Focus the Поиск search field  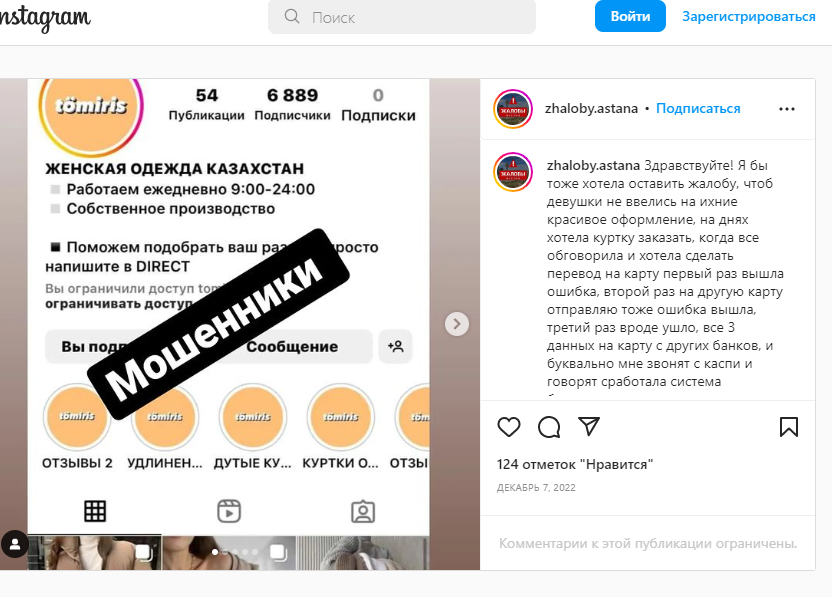point(402,17)
